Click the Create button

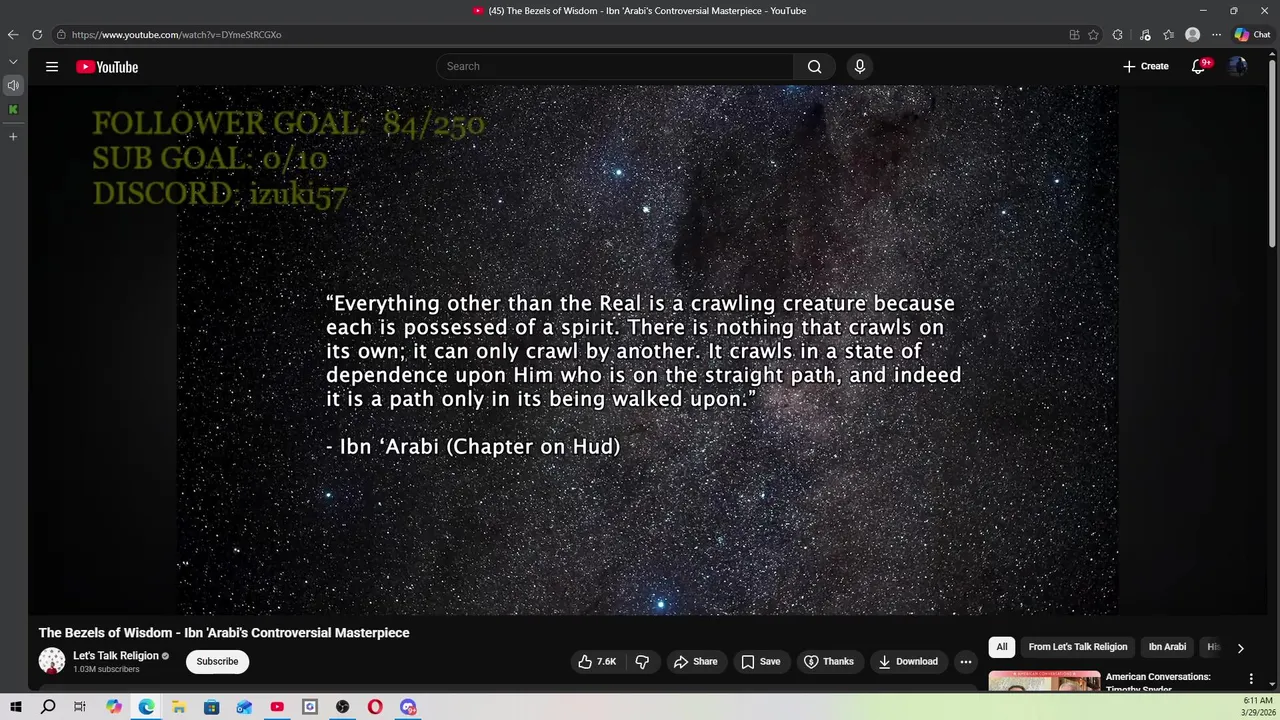(1145, 67)
